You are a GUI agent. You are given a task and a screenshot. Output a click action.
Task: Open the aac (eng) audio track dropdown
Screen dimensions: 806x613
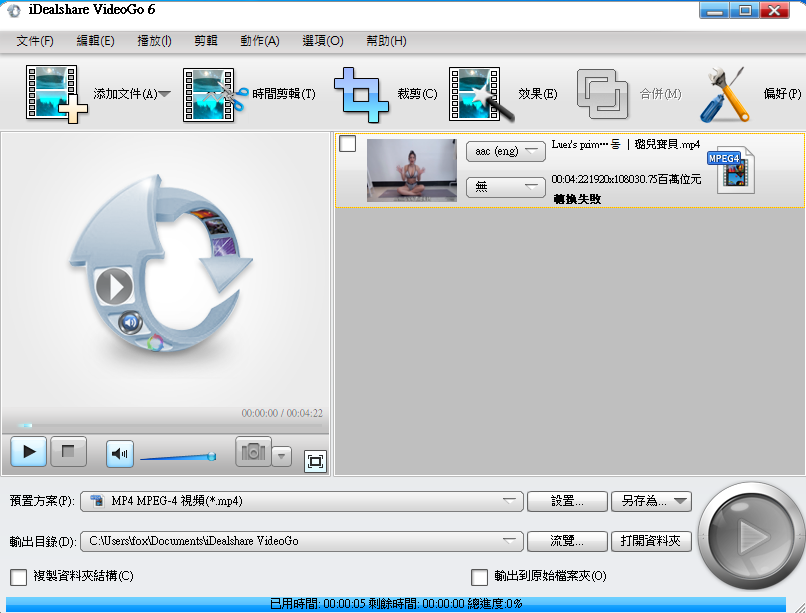pyautogui.click(x=505, y=151)
